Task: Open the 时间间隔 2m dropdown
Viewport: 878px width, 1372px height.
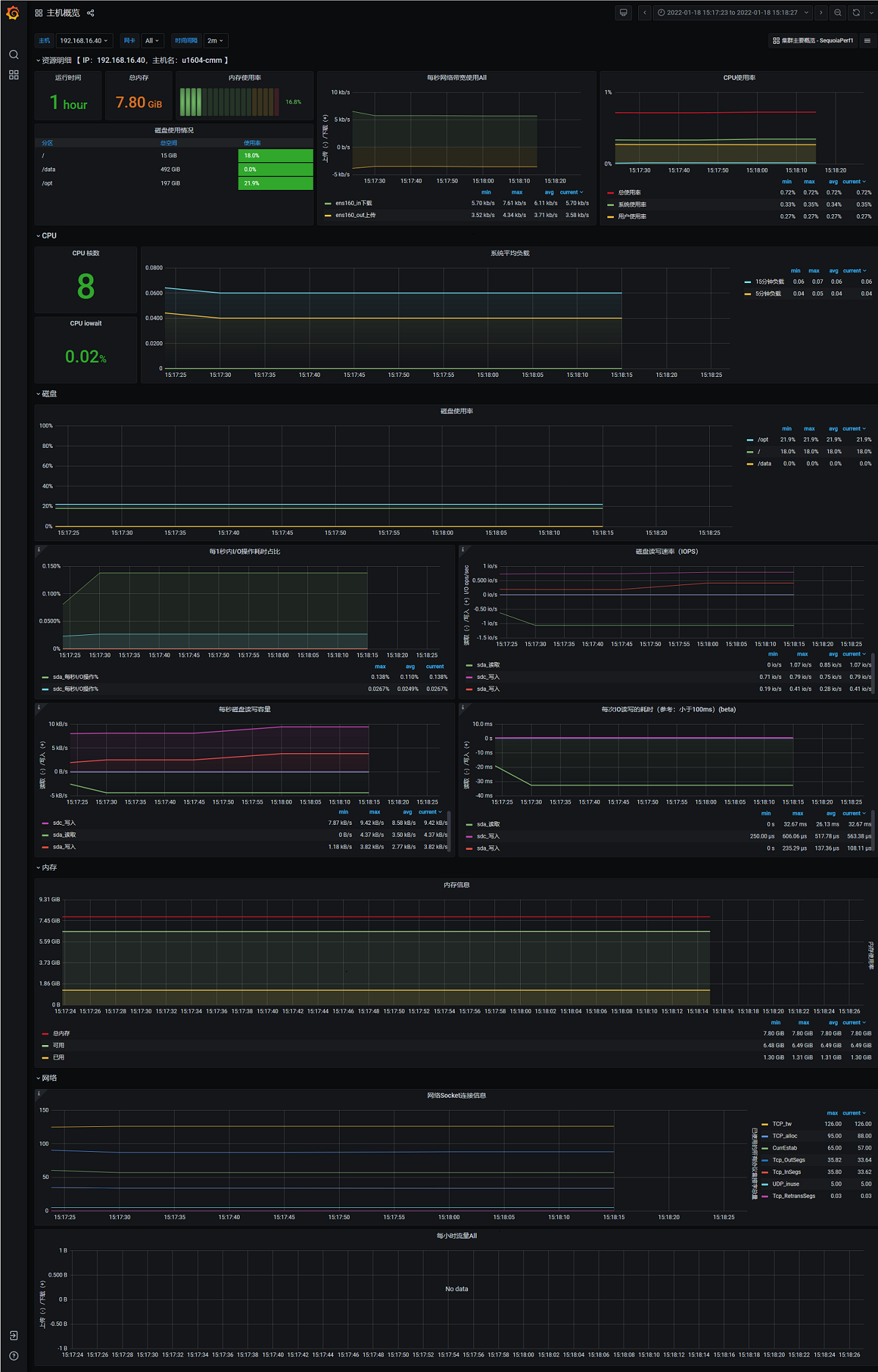Action: (x=215, y=41)
